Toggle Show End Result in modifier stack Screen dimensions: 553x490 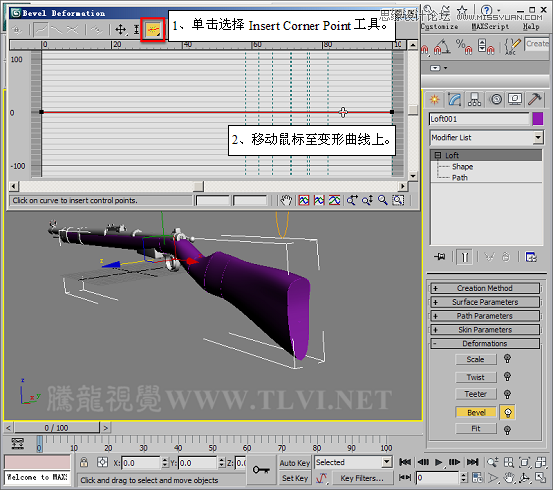pyautogui.click(x=464, y=257)
